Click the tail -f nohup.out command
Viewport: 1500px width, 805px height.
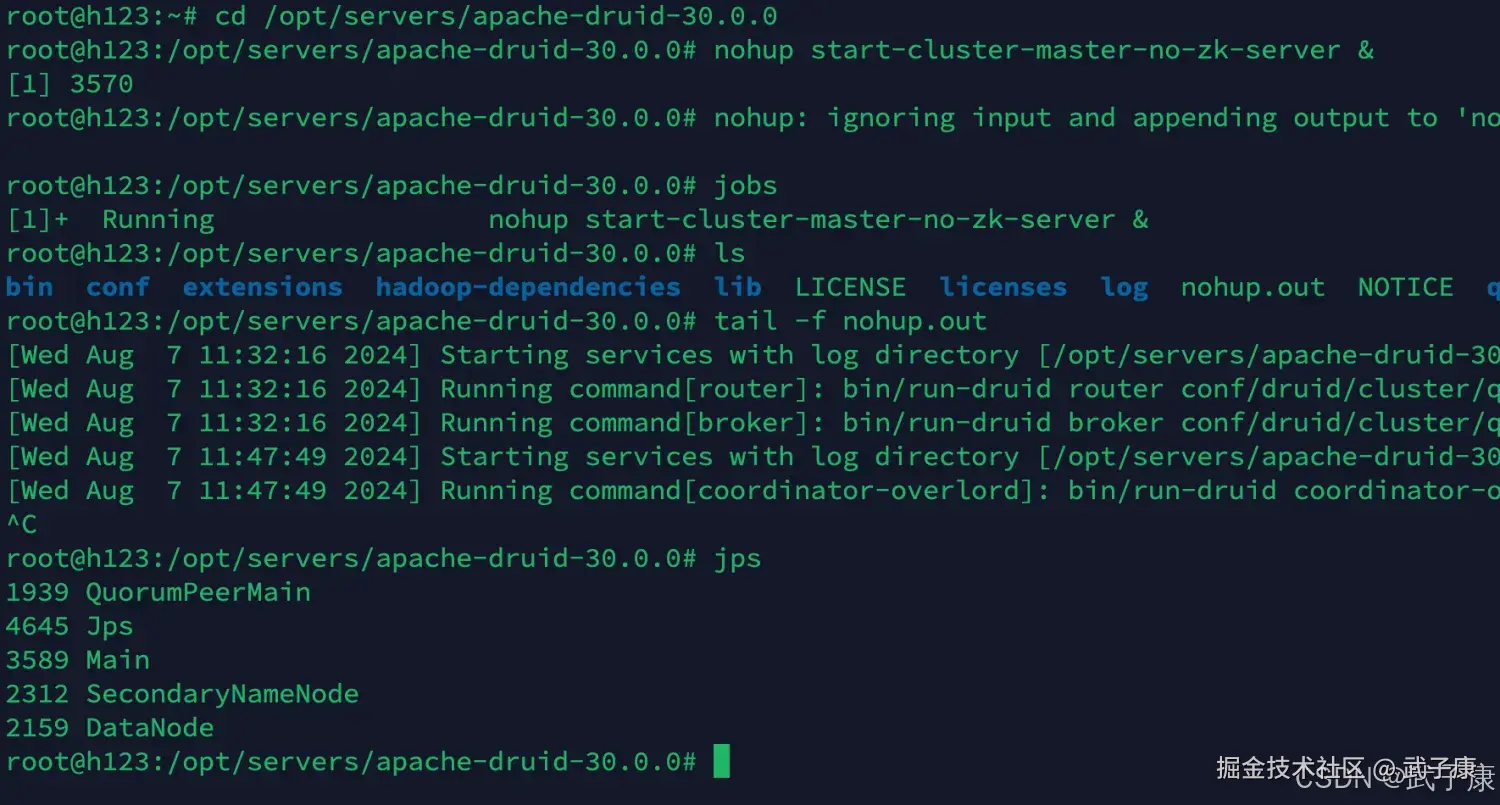point(850,321)
